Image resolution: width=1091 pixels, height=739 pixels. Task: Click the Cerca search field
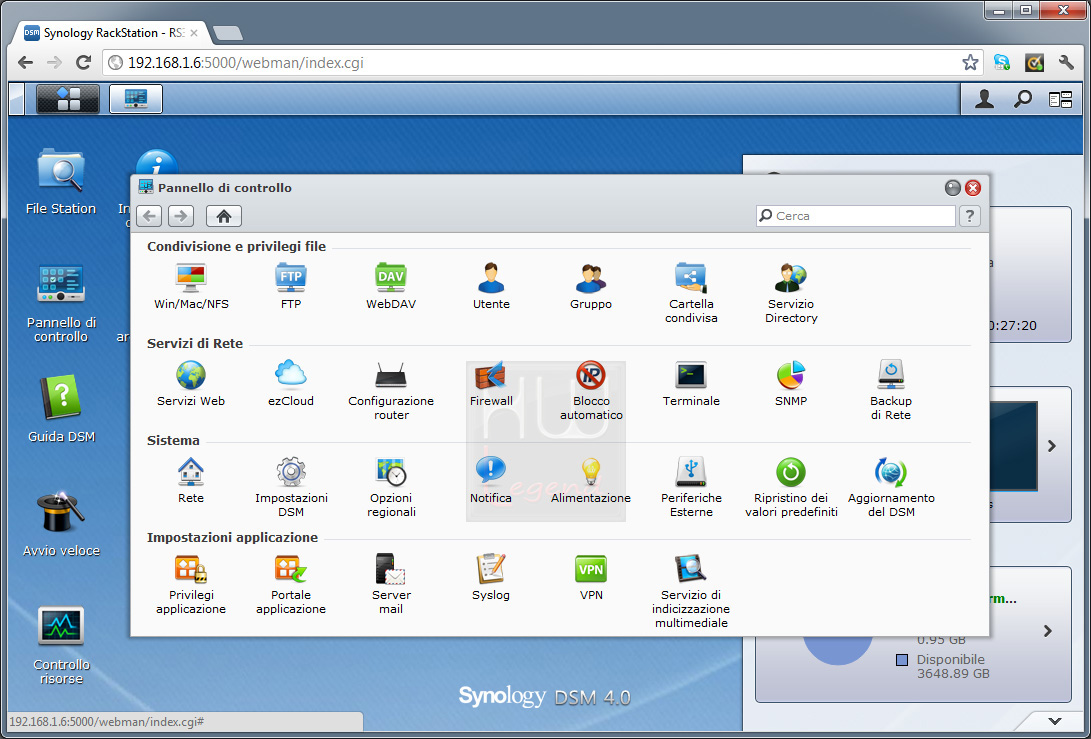point(856,216)
